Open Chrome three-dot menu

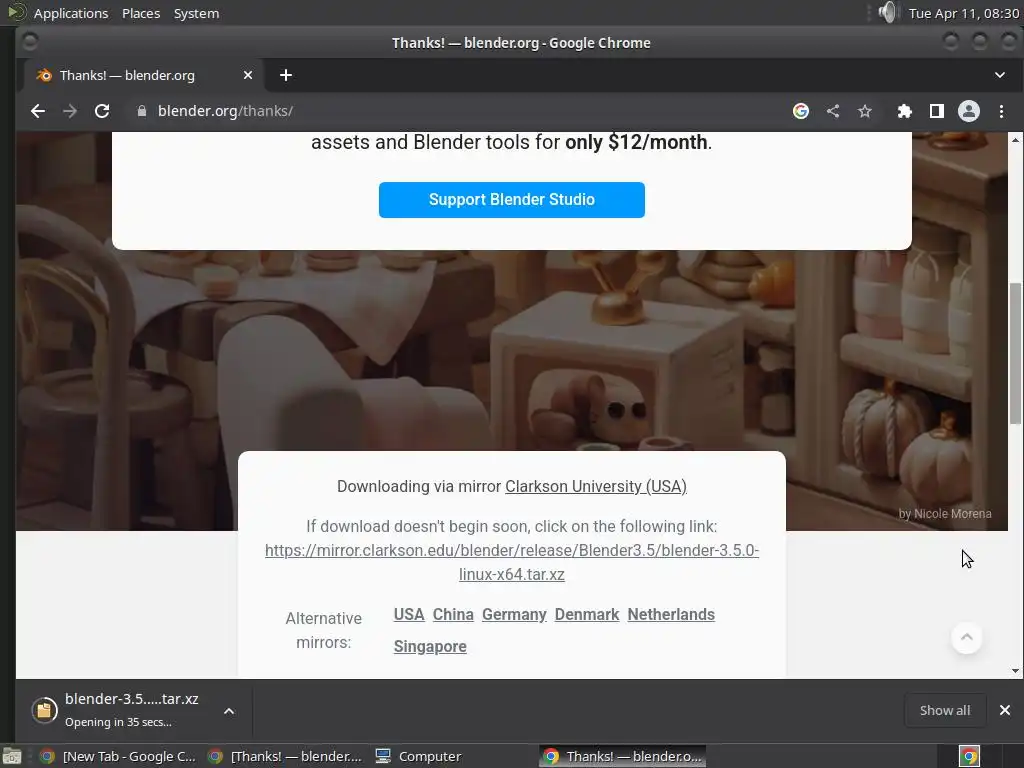[1001, 111]
